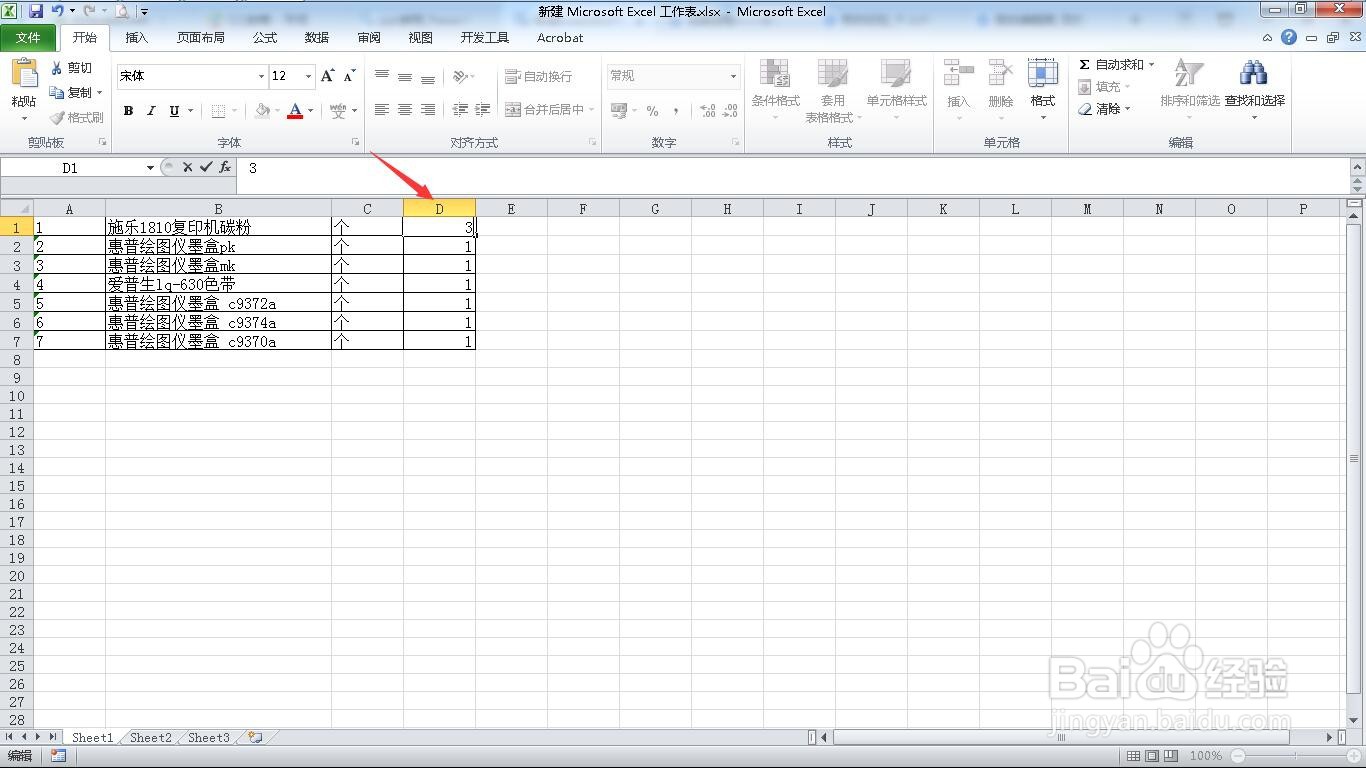The width and height of the screenshot is (1366, 768).
Task: Switch to Page Layout view in status bar
Action: point(1152,756)
